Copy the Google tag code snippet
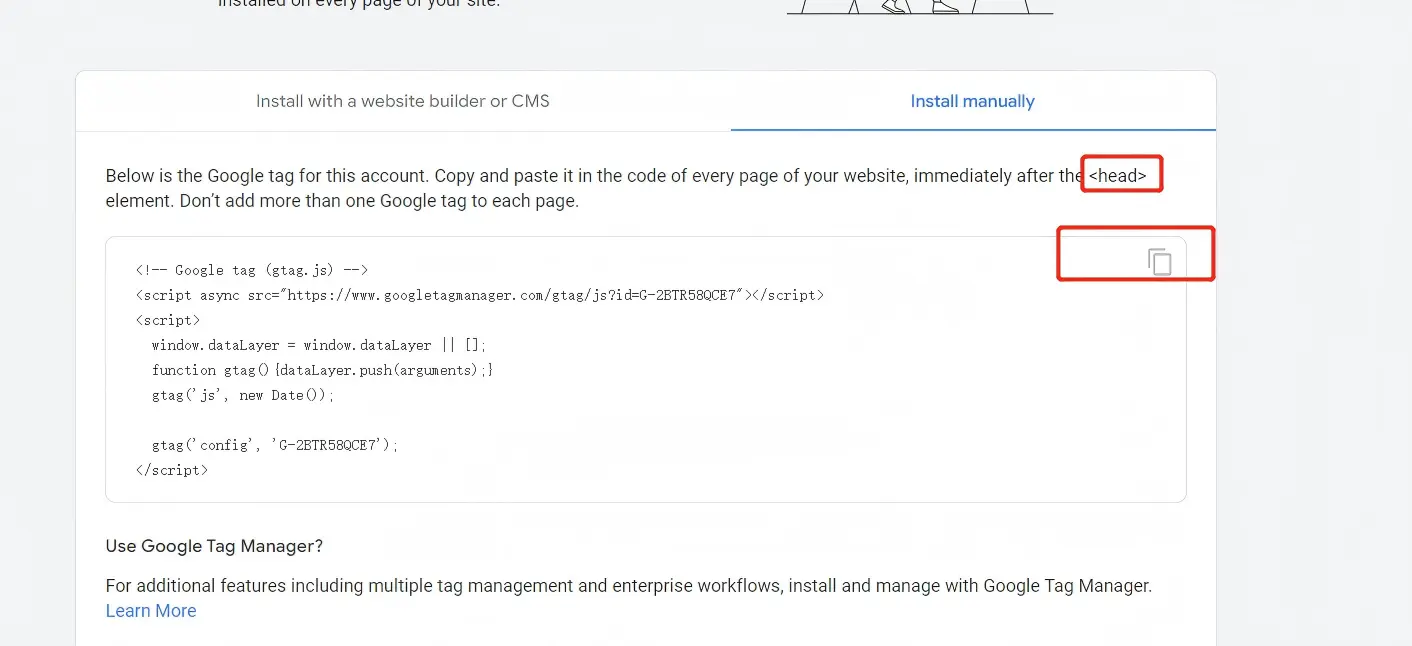Viewport: 1412px width, 646px height. pyautogui.click(x=1159, y=262)
